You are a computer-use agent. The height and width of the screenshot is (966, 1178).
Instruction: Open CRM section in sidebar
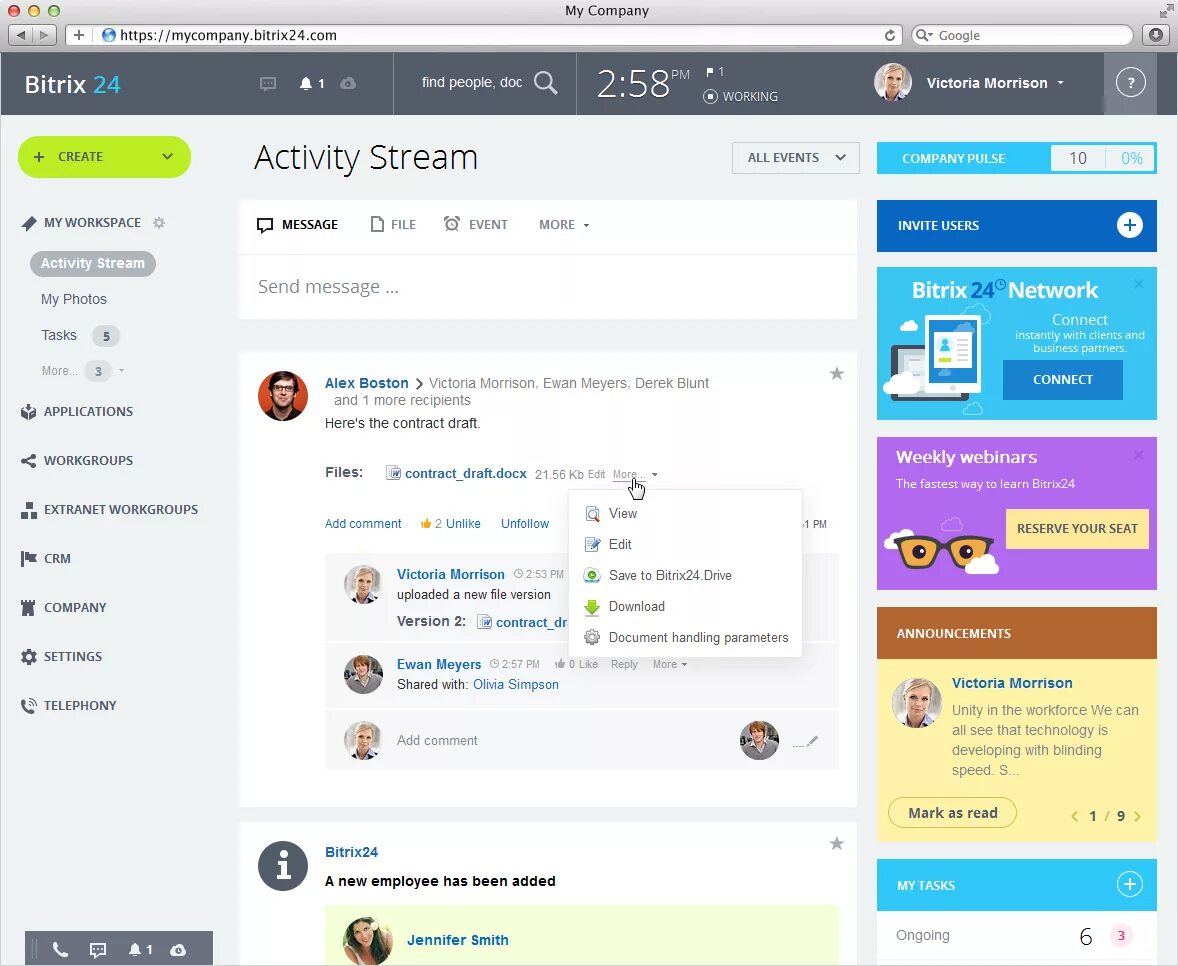coord(57,558)
